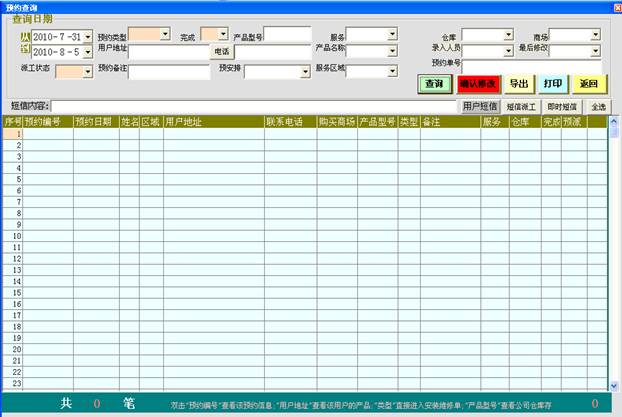Screen dimensions: 622x417
Task: Focus the 预约备注 input field
Action: pos(169,72)
